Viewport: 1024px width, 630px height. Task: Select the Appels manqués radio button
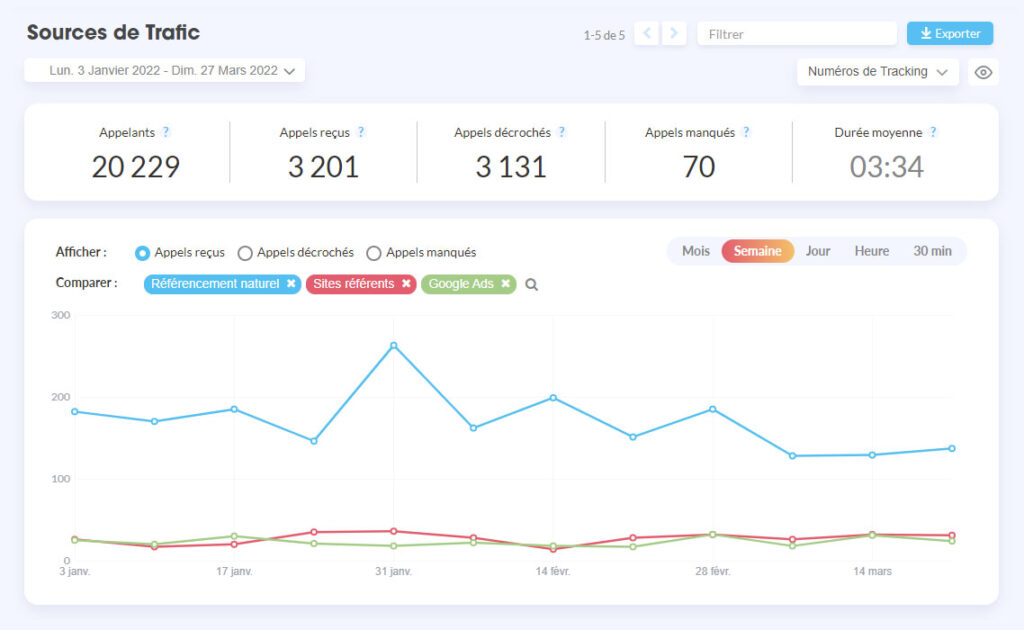tap(374, 253)
